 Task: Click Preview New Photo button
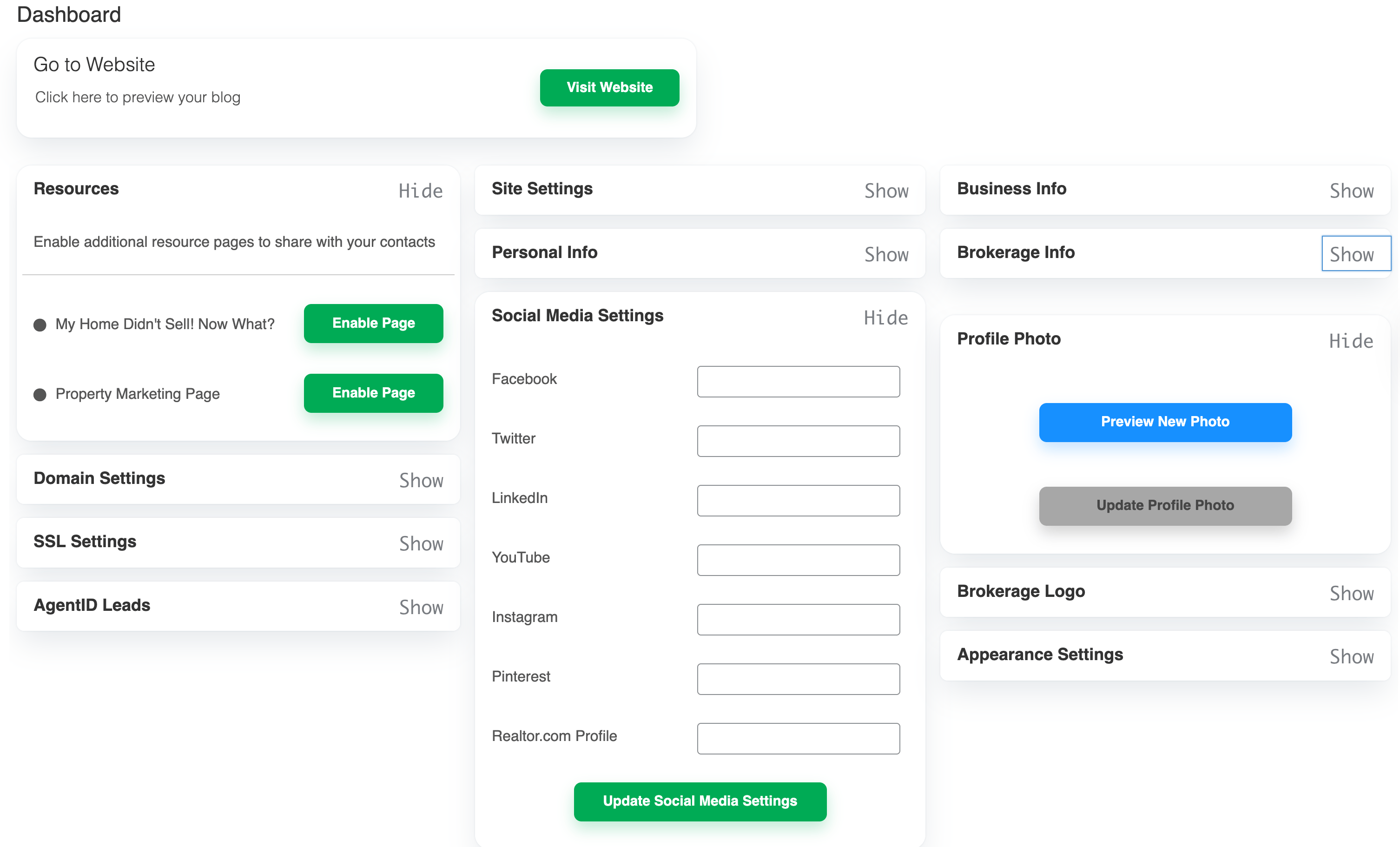click(x=1165, y=422)
